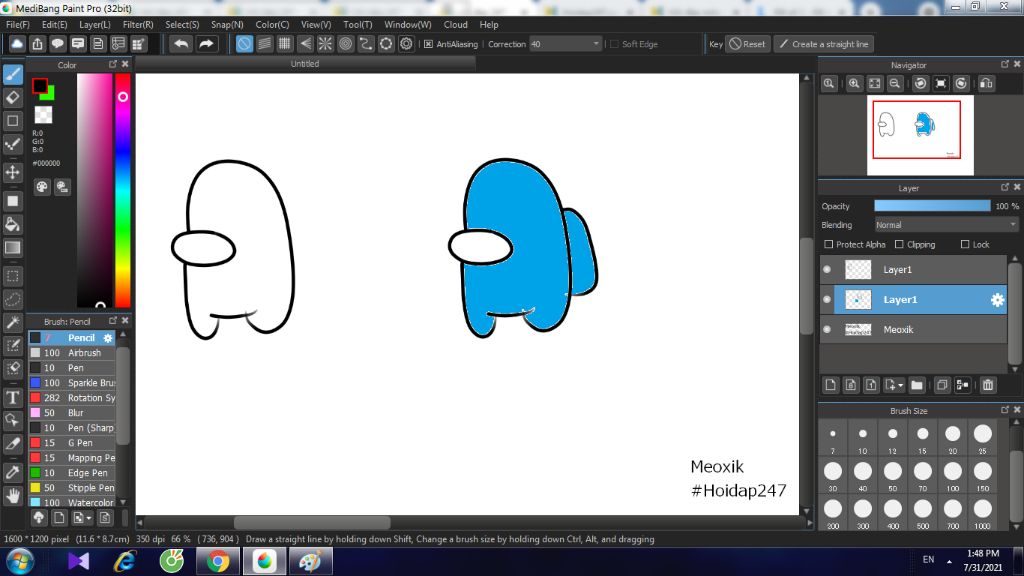Open Internet Explorer from taskbar

click(x=124, y=561)
